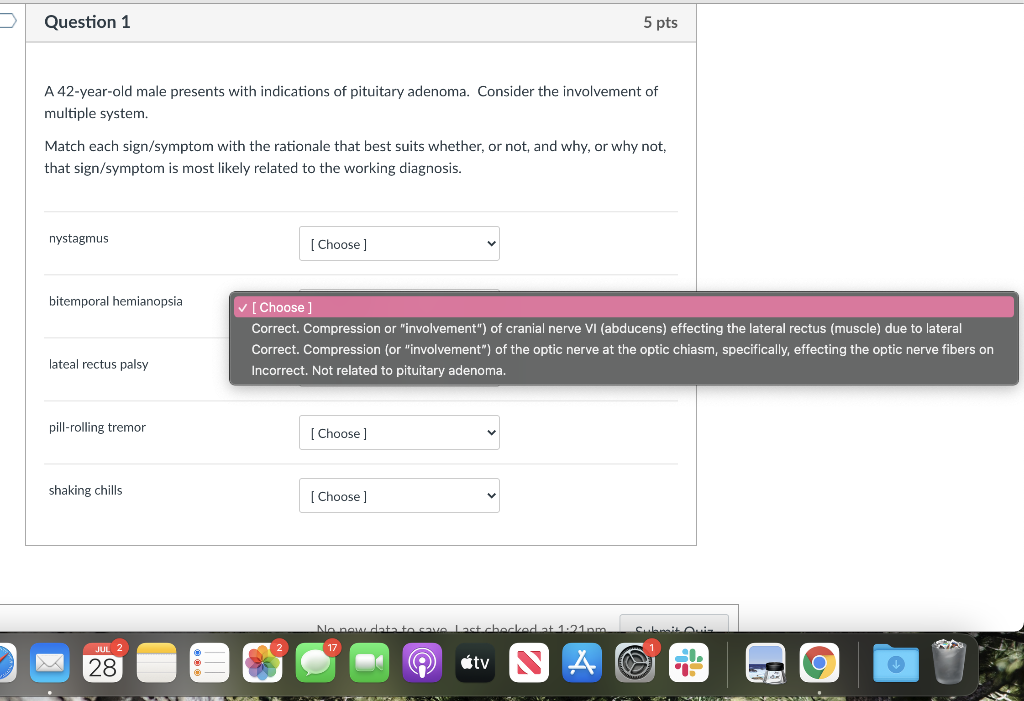Choose the optic chiasm compression option
Image resolution: width=1024 pixels, height=701 pixels.
click(x=624, y=349)
